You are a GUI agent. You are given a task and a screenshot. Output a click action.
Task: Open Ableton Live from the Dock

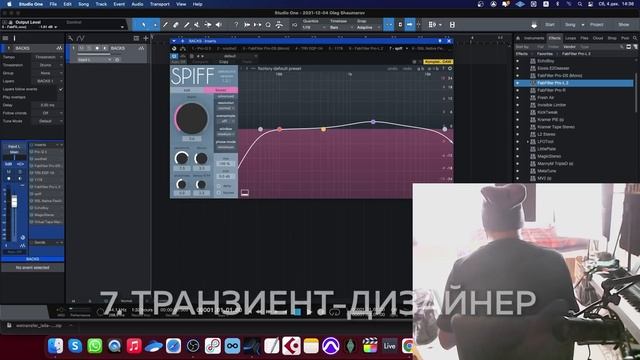tap(389, 346)
